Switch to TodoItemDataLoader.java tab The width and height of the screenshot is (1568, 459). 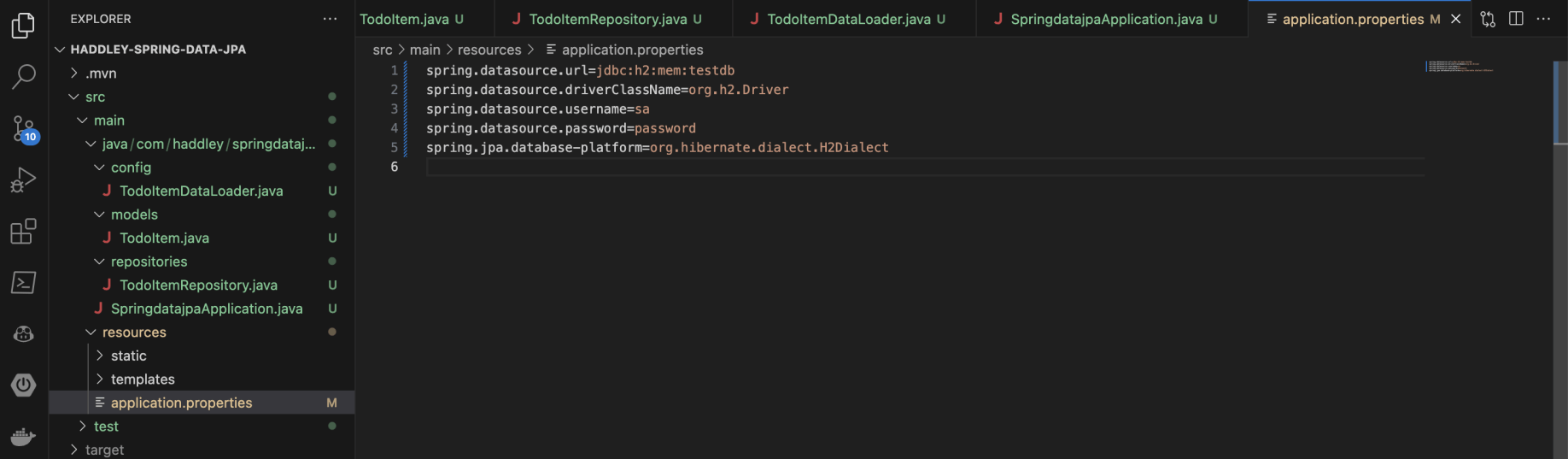pos(854,19)
